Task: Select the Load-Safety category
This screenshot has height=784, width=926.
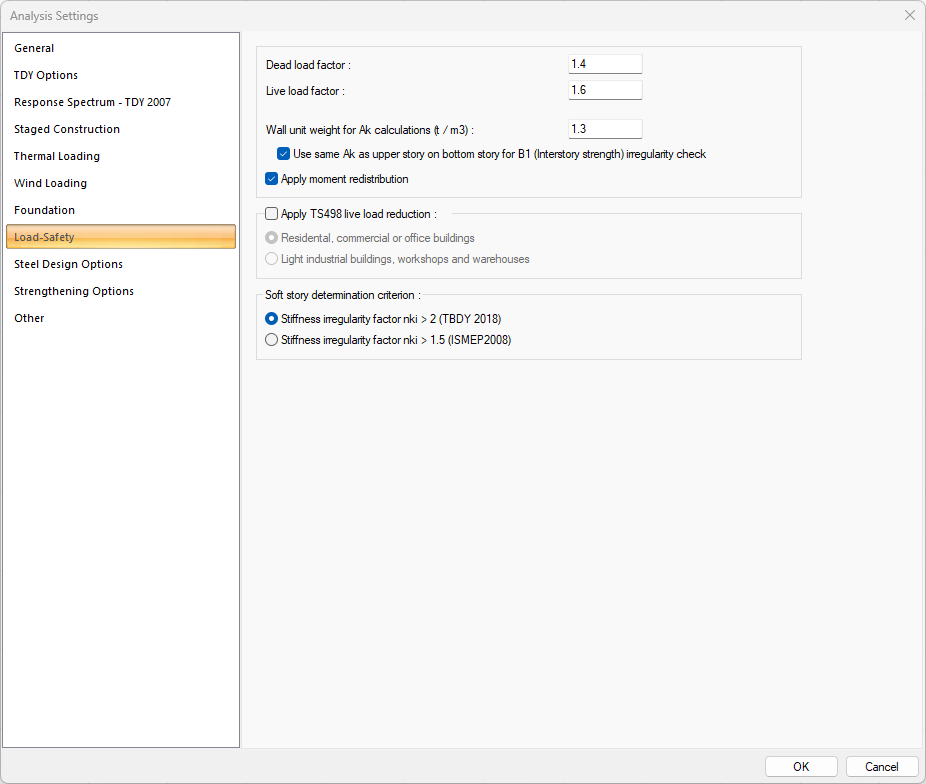Action: (x=120, y=237)
